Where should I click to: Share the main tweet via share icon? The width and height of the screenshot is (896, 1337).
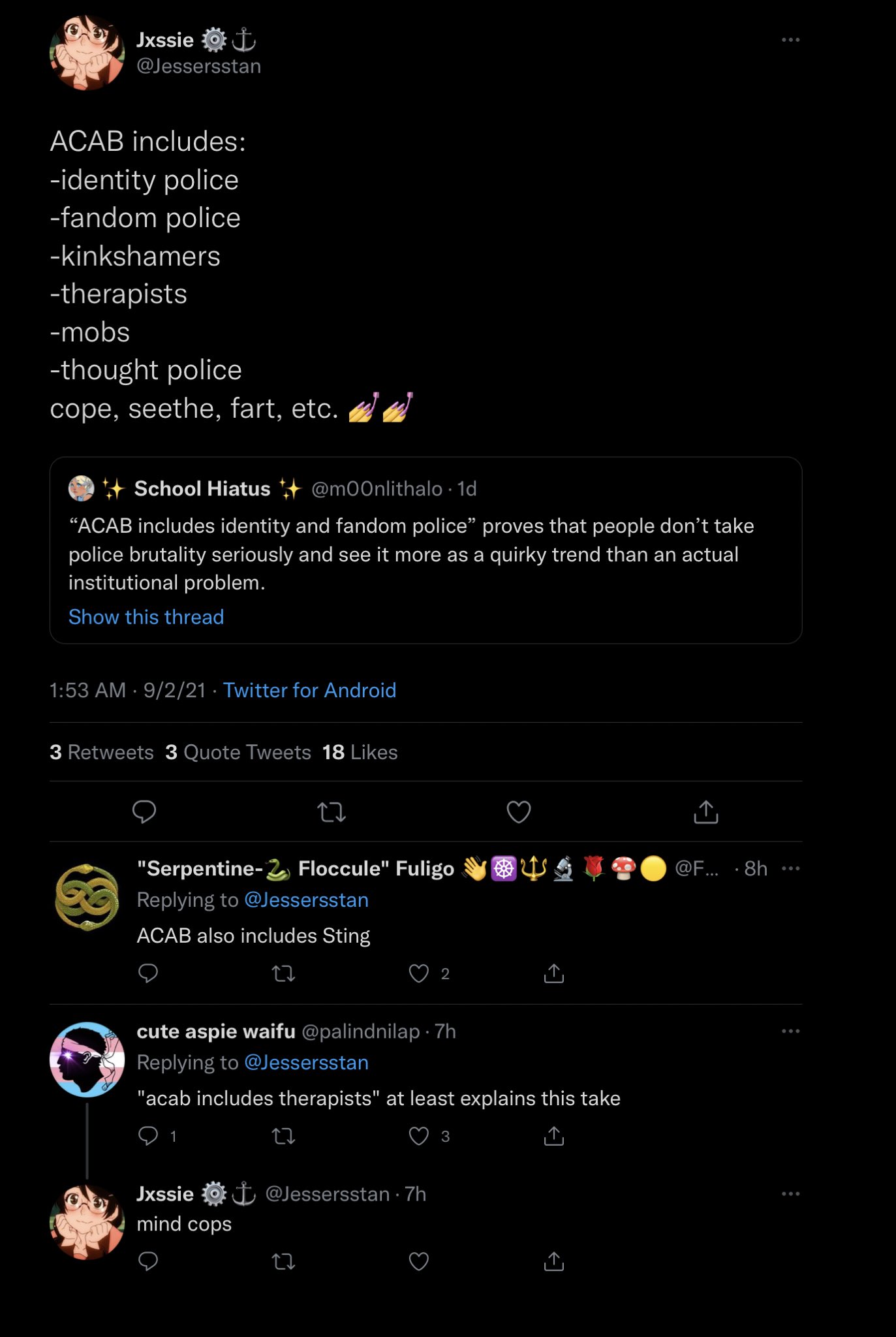(x=705, y=812)
